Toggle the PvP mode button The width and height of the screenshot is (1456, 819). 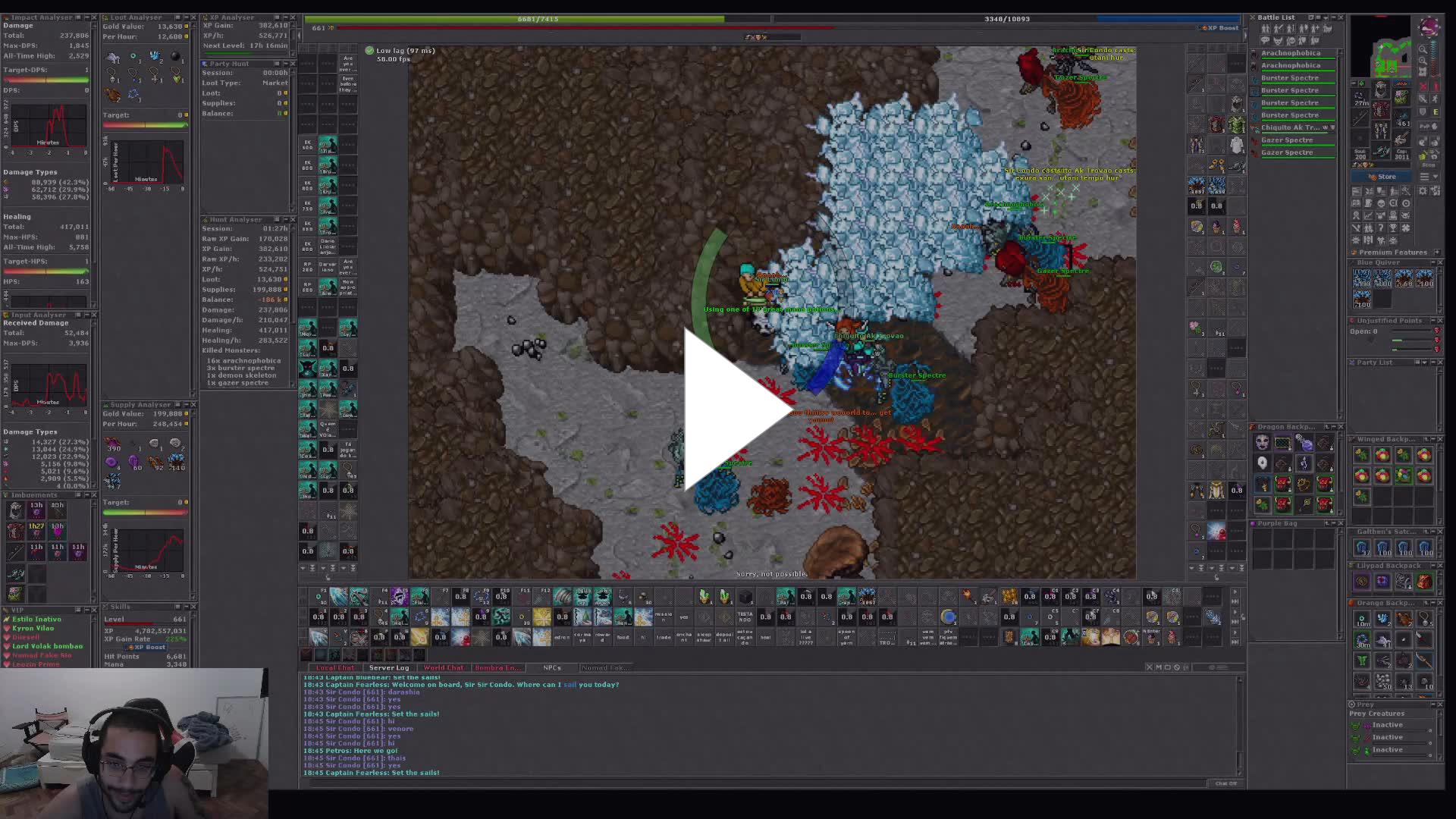(1429, 126)
